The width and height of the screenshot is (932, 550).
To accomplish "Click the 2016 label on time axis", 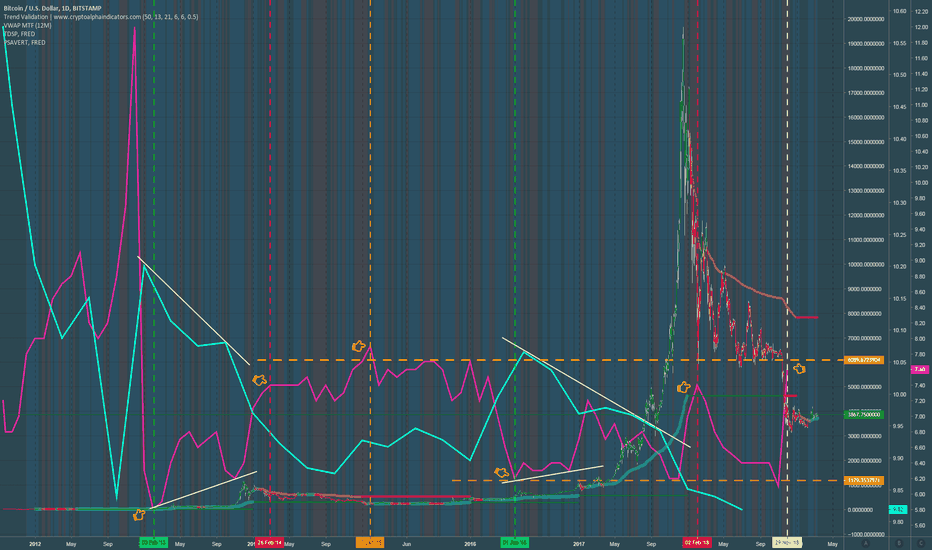I will pos(470,544).
